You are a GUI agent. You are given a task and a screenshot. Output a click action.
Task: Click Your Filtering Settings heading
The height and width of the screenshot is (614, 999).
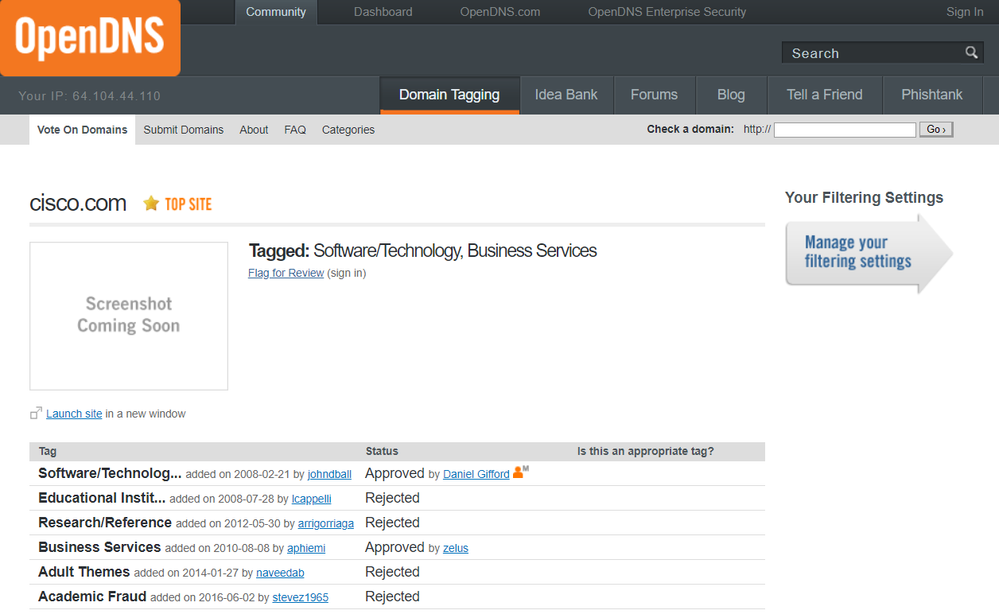[x=864, y=197]
